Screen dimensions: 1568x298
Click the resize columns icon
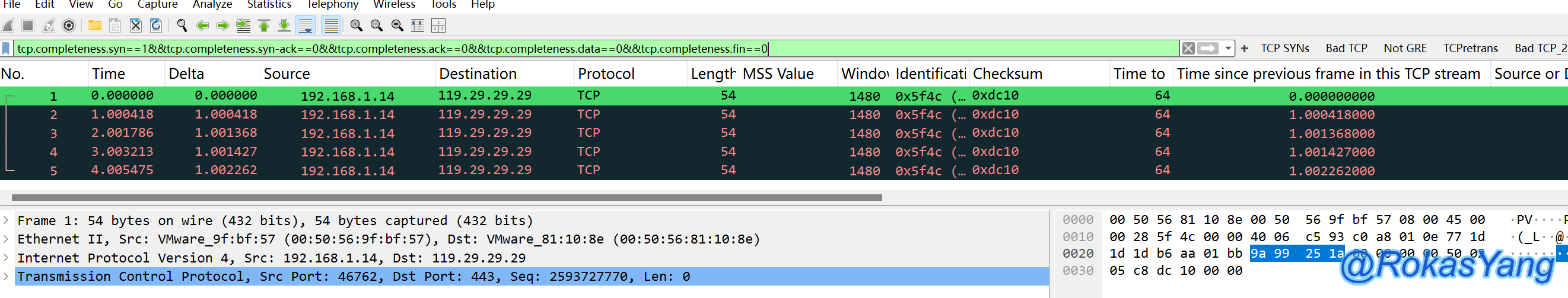[x=418, y=25]
